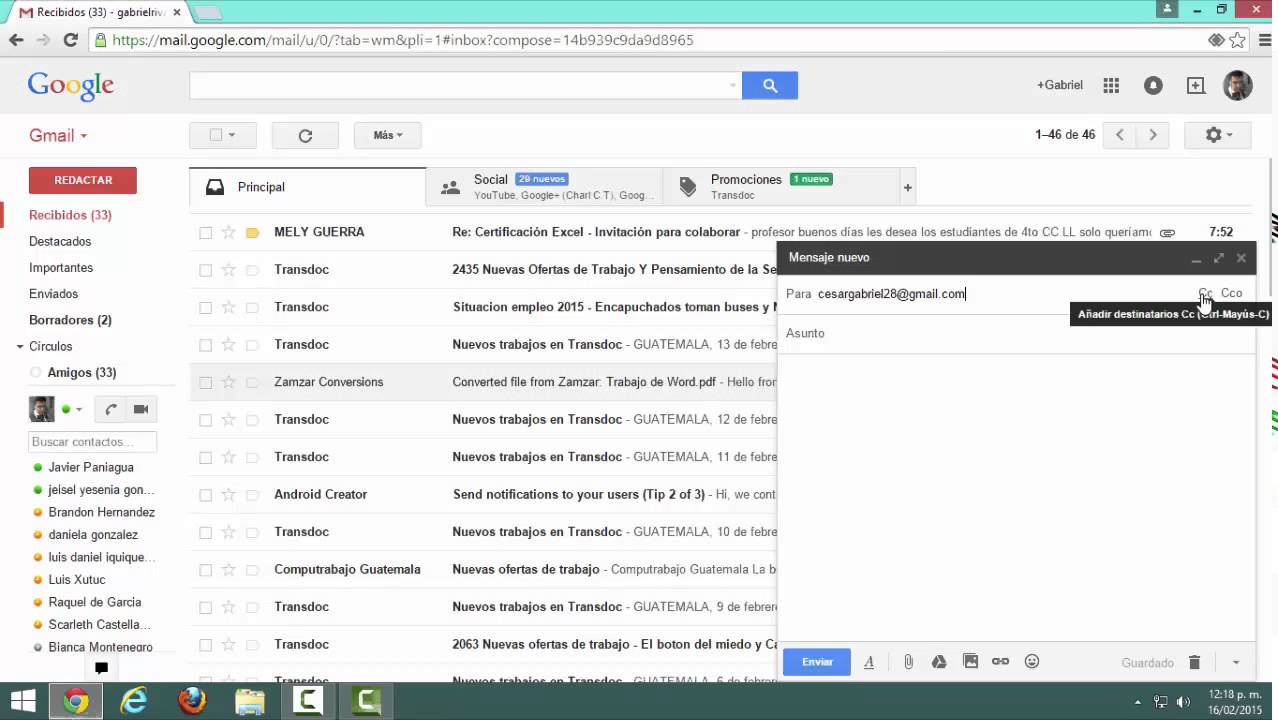This screenshot has width=1278, height=720.
Task: Attach files with the paperclip icon
Action: click(x=908, y=662)
